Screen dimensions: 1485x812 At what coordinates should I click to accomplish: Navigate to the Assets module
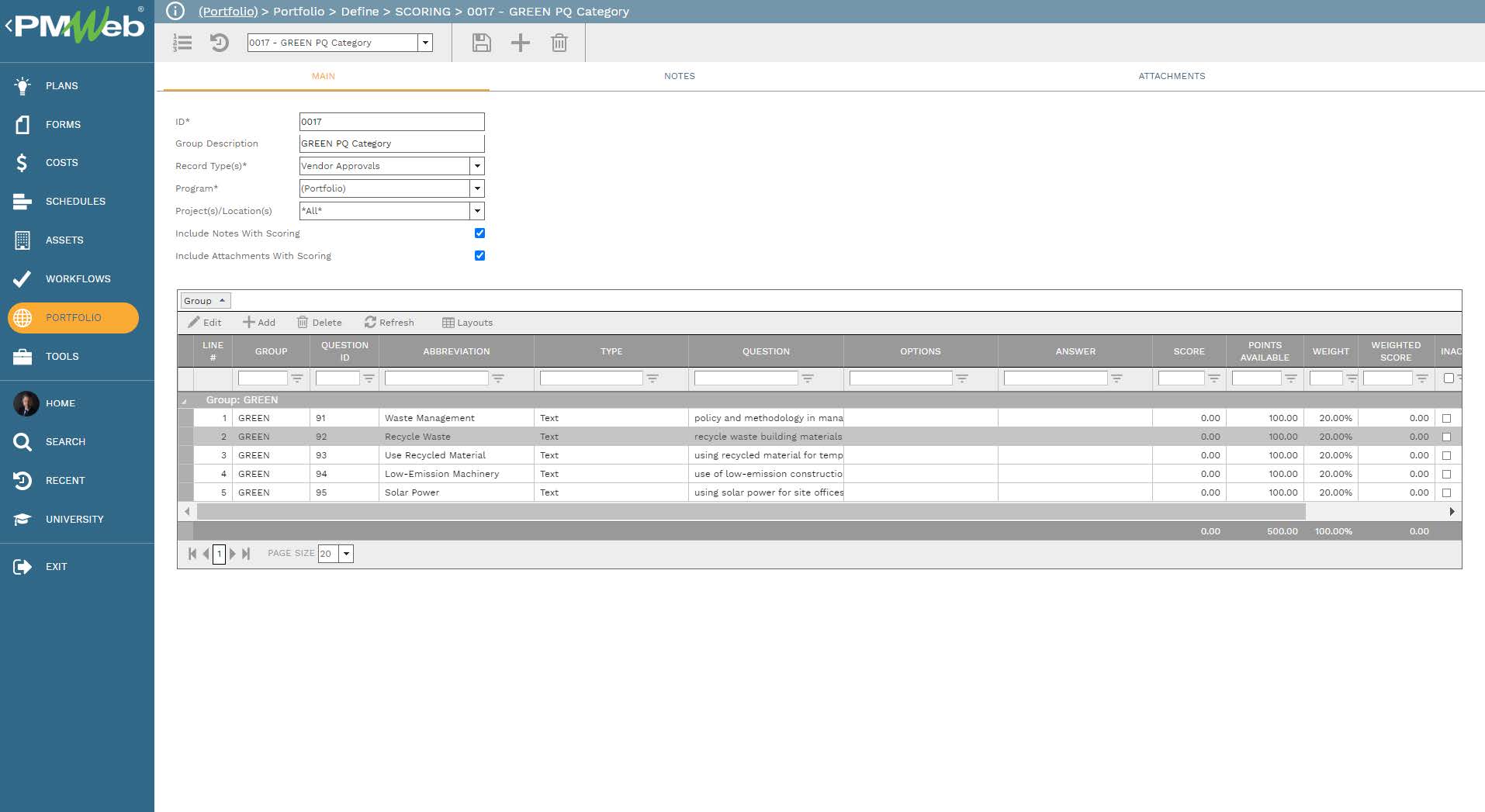[x=64, y=240]
